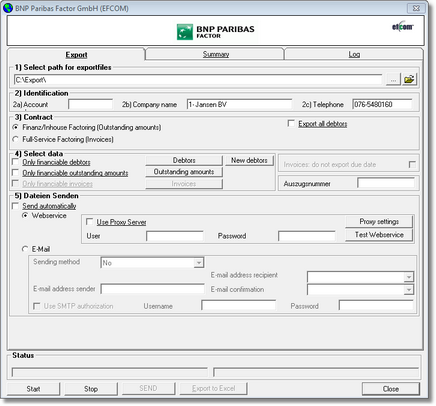Tick the Send automatically checkbox
The width and height of the screenshot is (436, 406).
click(15, 206)
